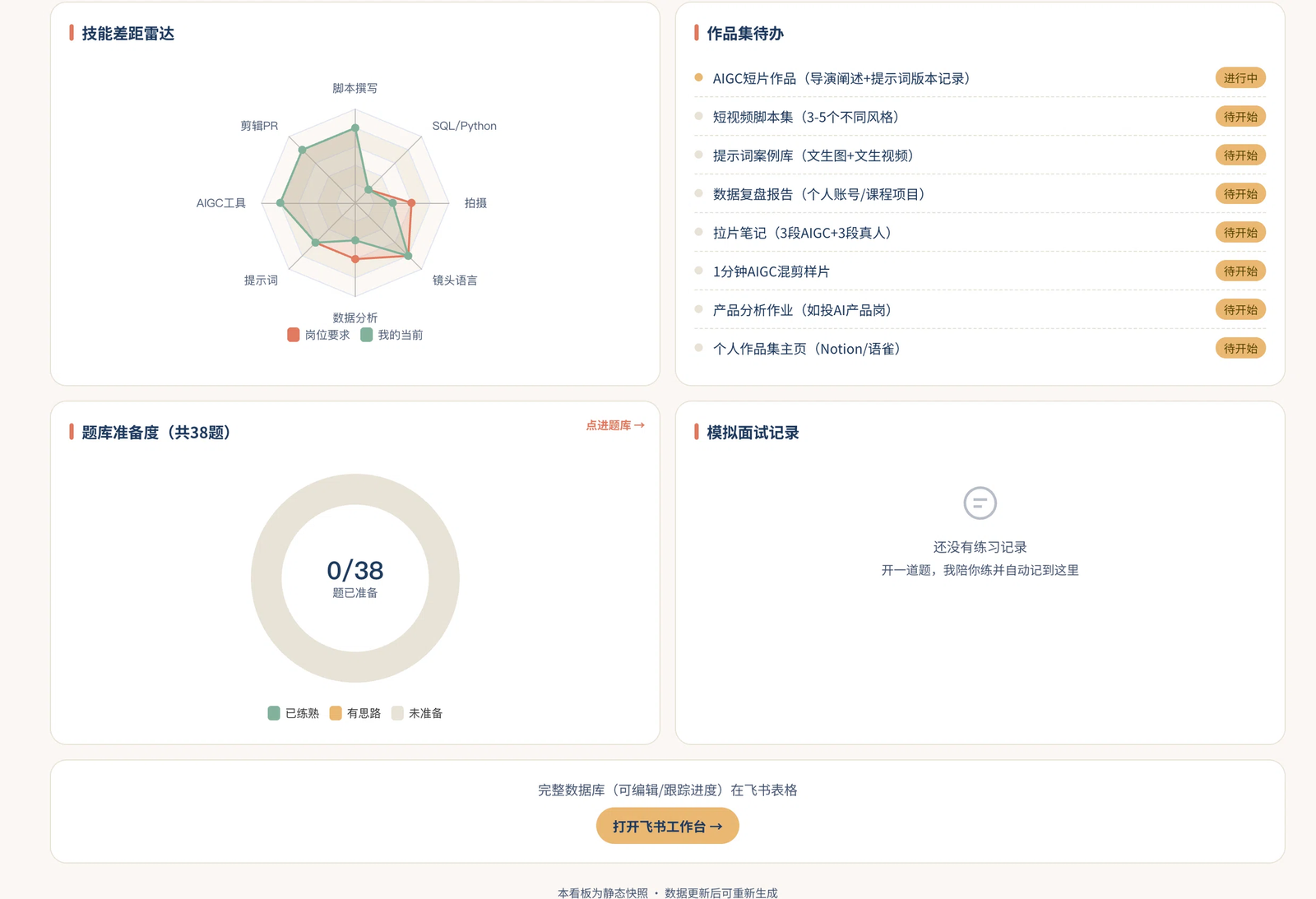Click the SQL/Python radar axis label

pyautogui.click(x=464, y=126)
